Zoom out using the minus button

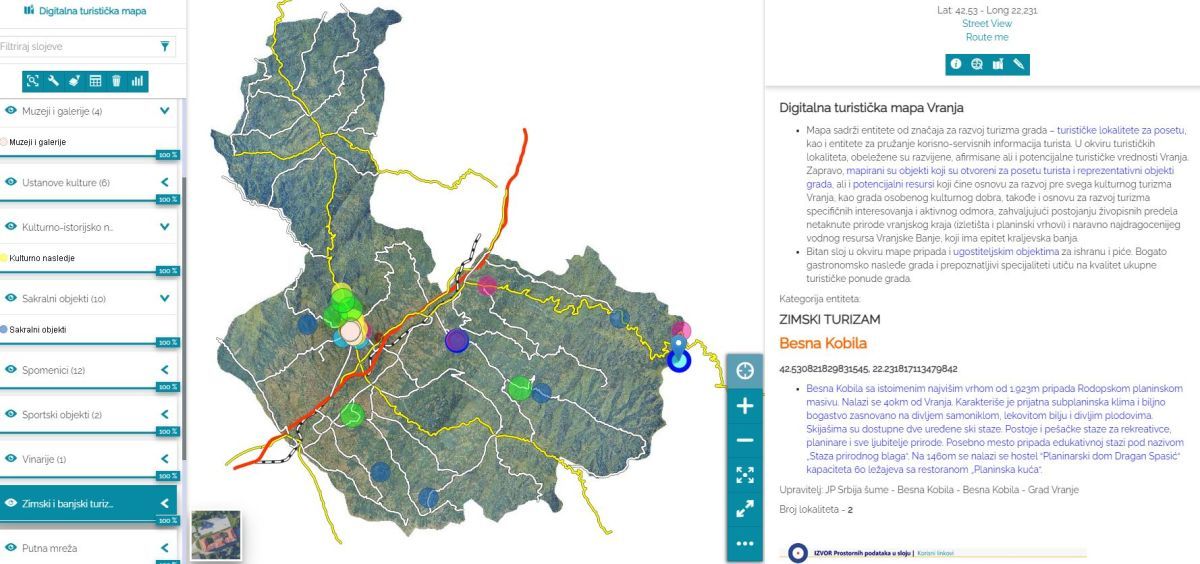pos(744,440)
